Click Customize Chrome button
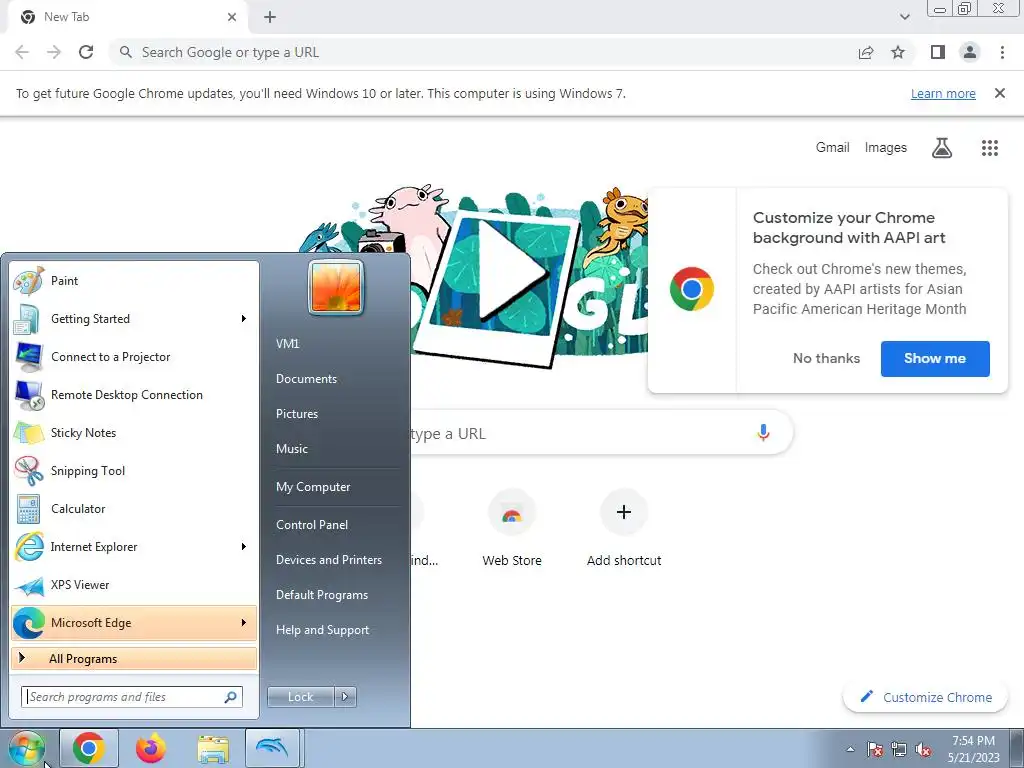 926,697
